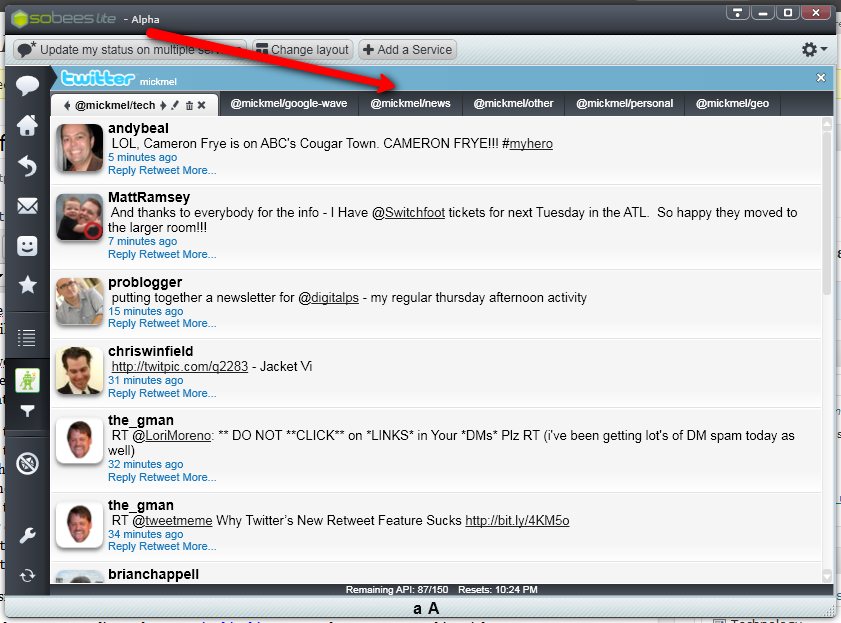Click the Change layout button

303,50
